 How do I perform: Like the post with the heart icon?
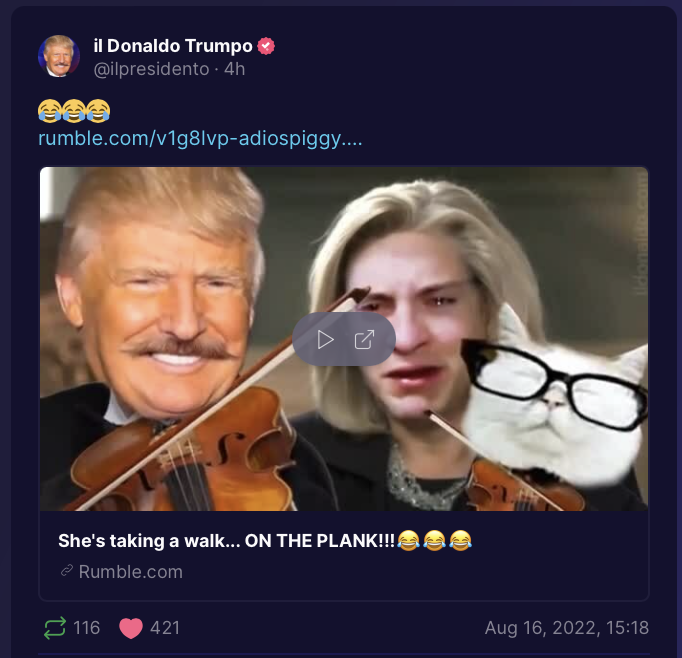pyautogui.click(x=131, y=628)
